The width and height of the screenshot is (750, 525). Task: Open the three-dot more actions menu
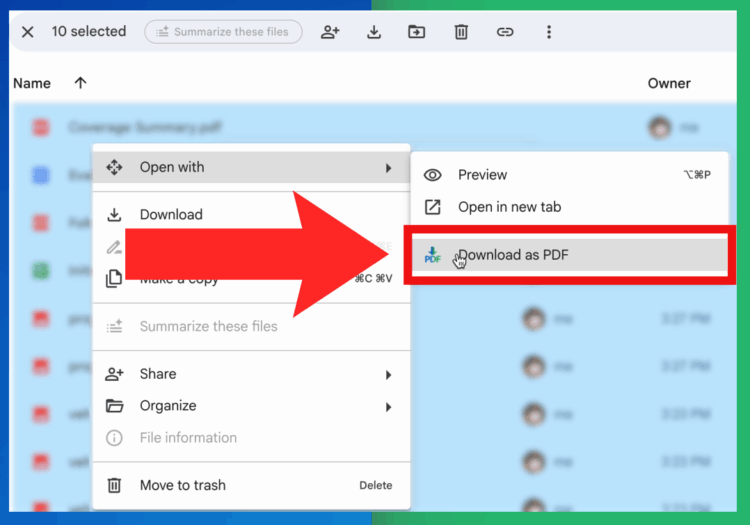(549, 32)
